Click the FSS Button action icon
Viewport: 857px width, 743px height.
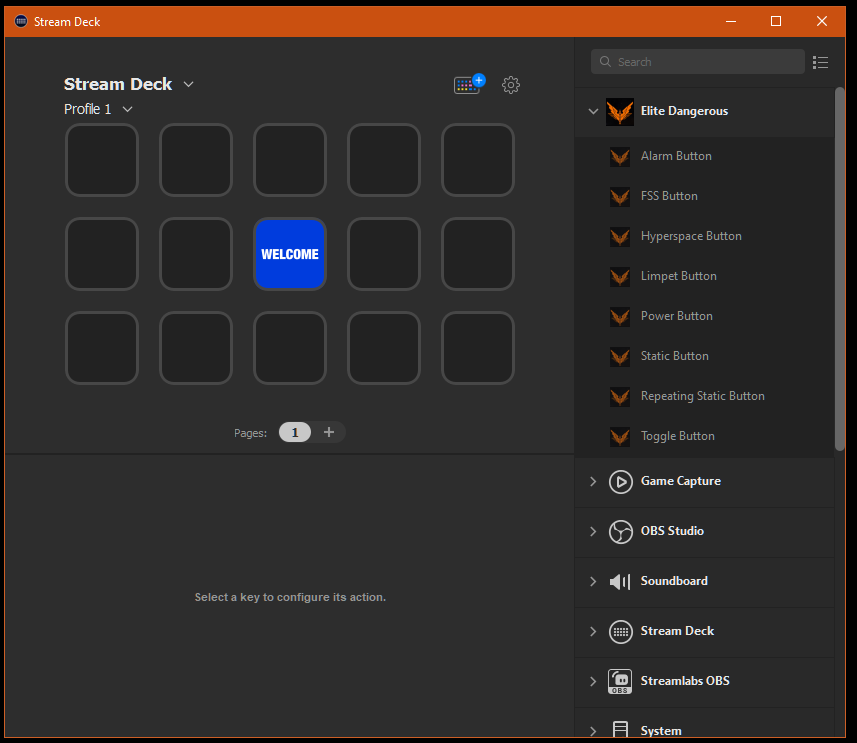[620, 197]
